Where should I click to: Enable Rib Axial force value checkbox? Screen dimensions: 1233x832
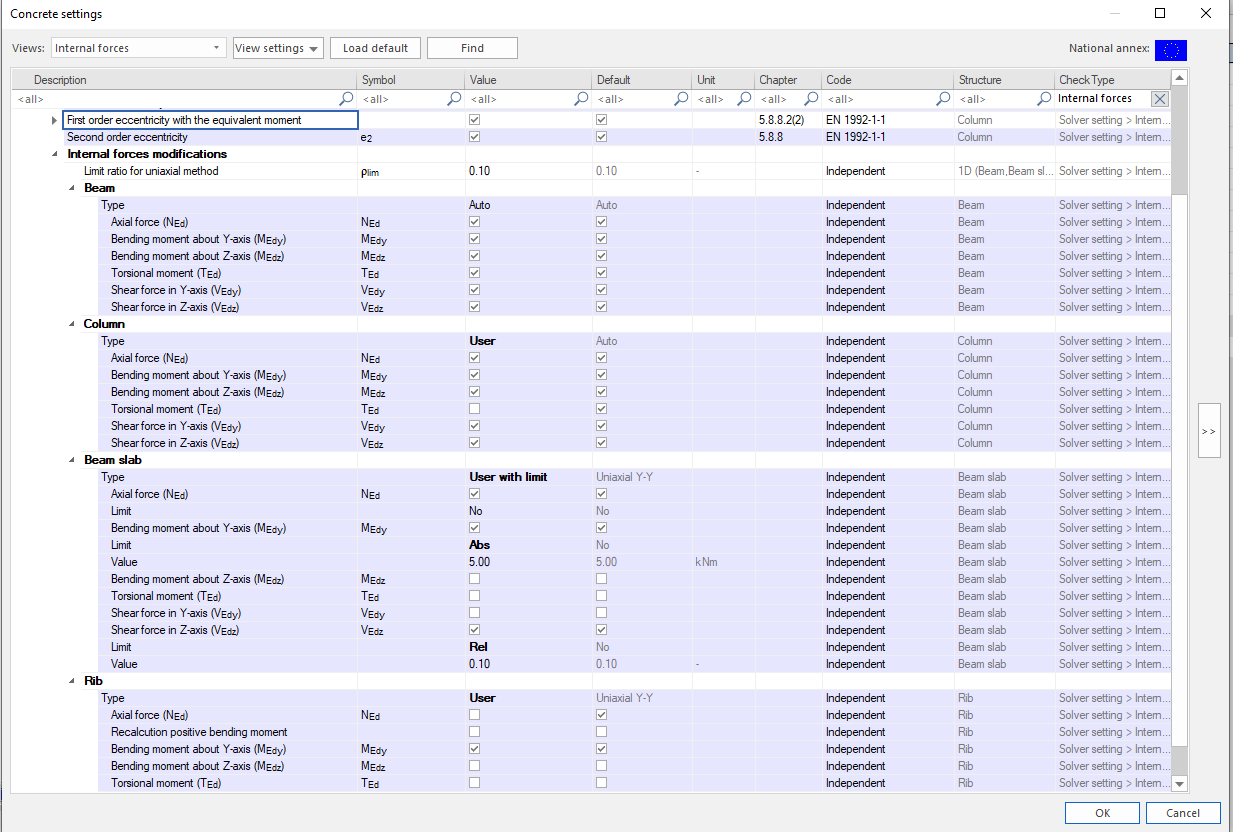pos(474,715)
